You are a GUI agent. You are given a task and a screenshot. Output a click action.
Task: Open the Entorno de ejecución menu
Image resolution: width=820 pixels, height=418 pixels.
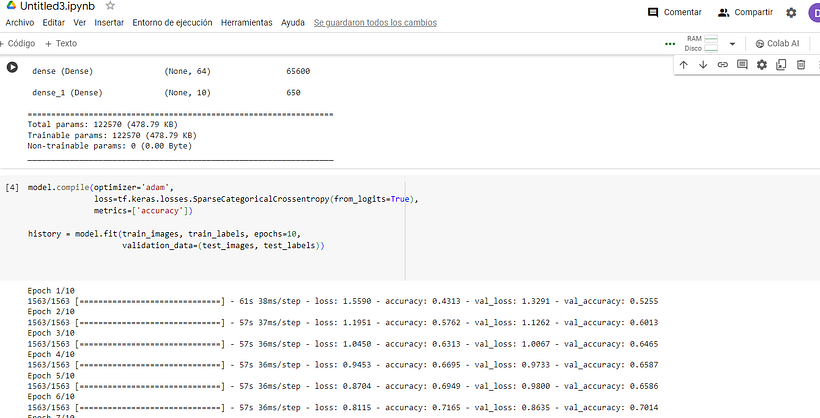[x=173, y=22]
